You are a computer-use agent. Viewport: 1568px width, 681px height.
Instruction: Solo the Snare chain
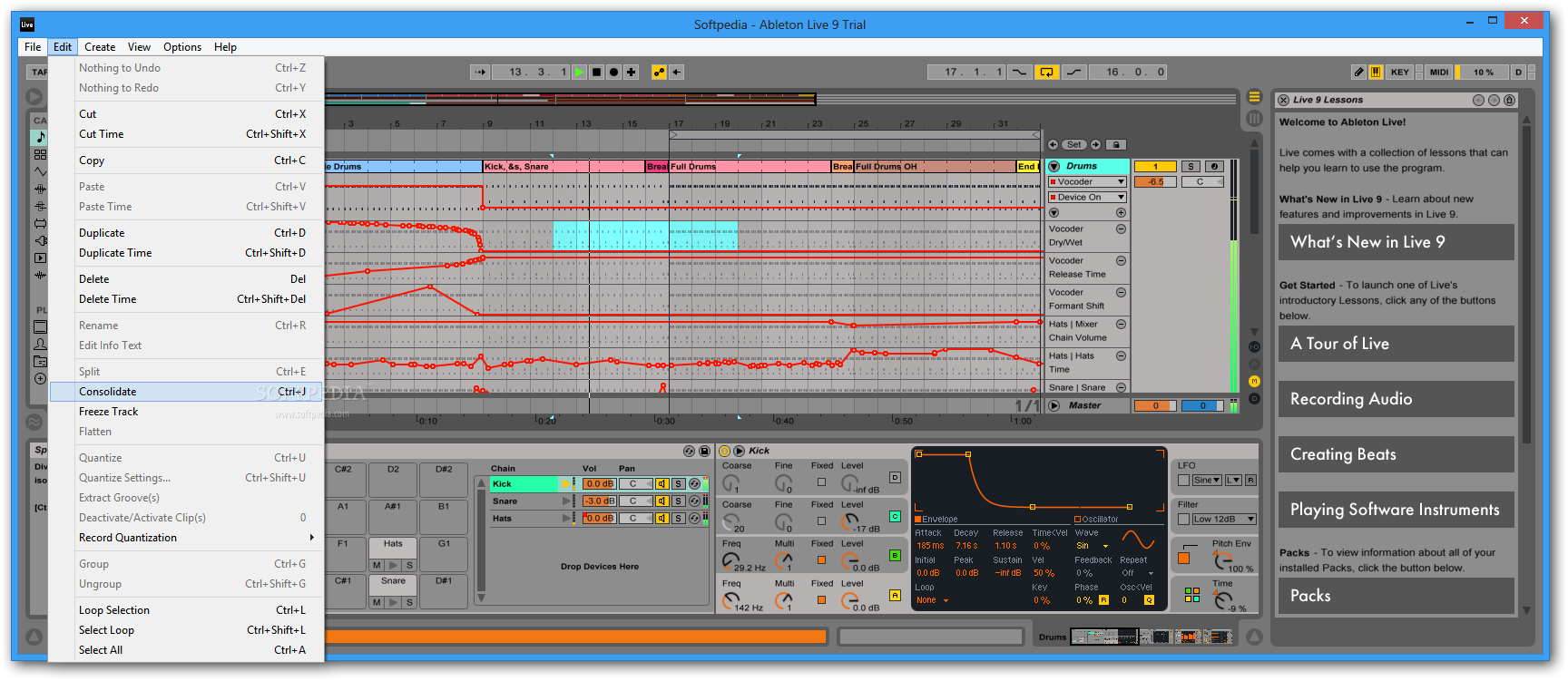[x=678, y=501]
